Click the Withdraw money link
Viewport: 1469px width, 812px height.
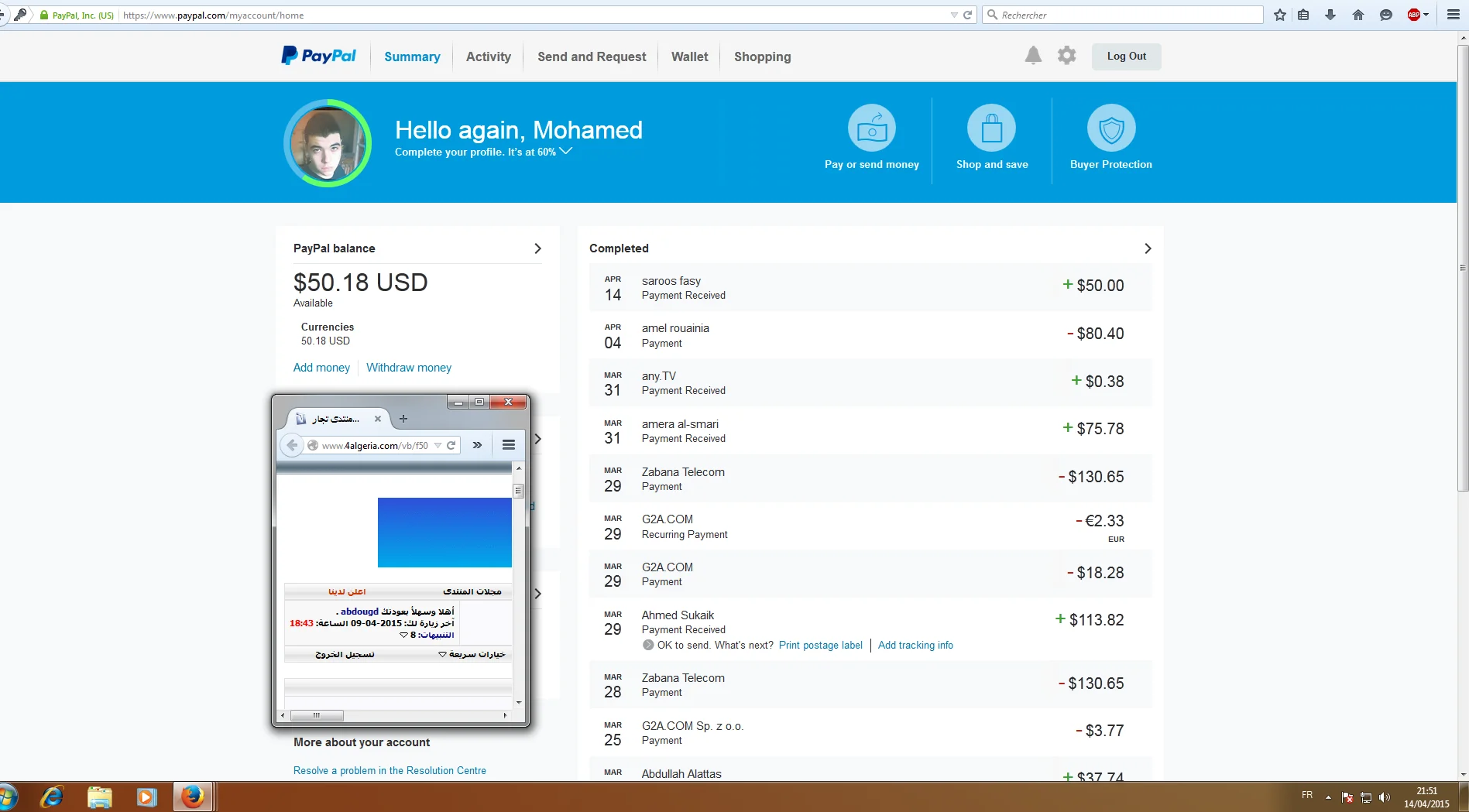(408, 368)
